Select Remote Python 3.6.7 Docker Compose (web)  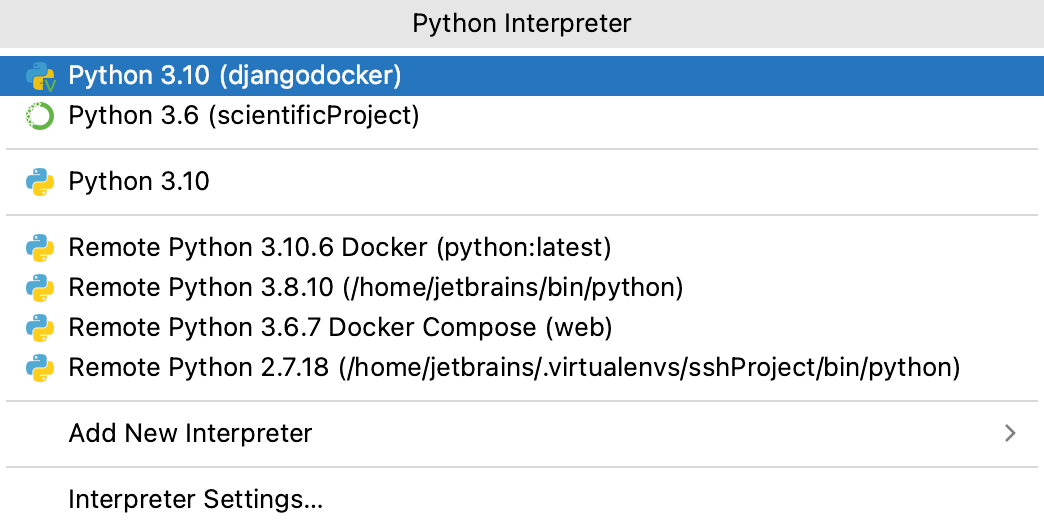point(522,328)
